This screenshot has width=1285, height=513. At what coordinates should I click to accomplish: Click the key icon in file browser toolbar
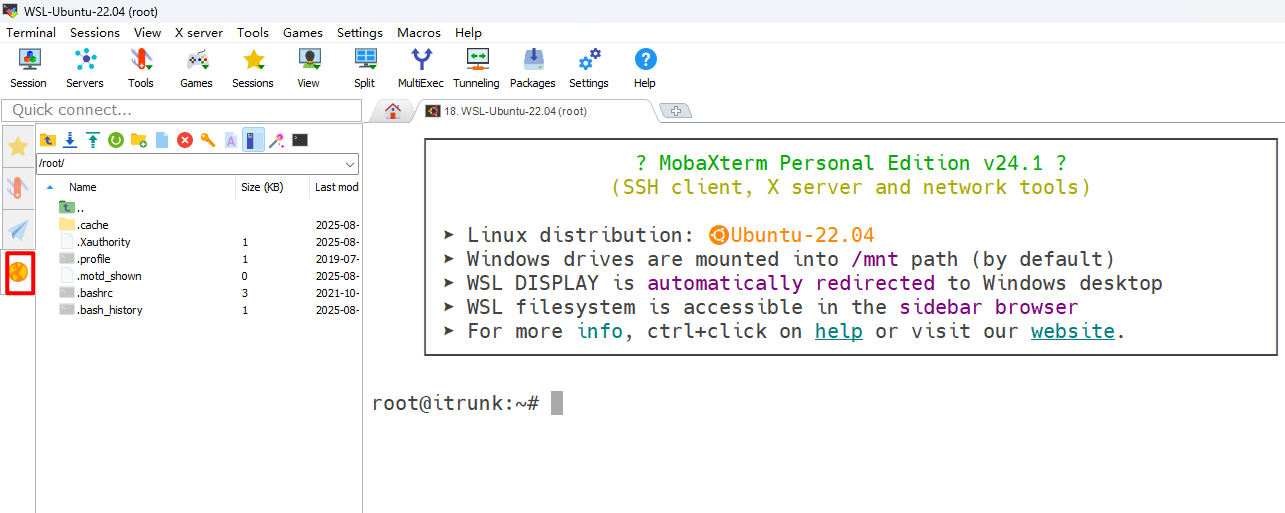tap(208, 140)
